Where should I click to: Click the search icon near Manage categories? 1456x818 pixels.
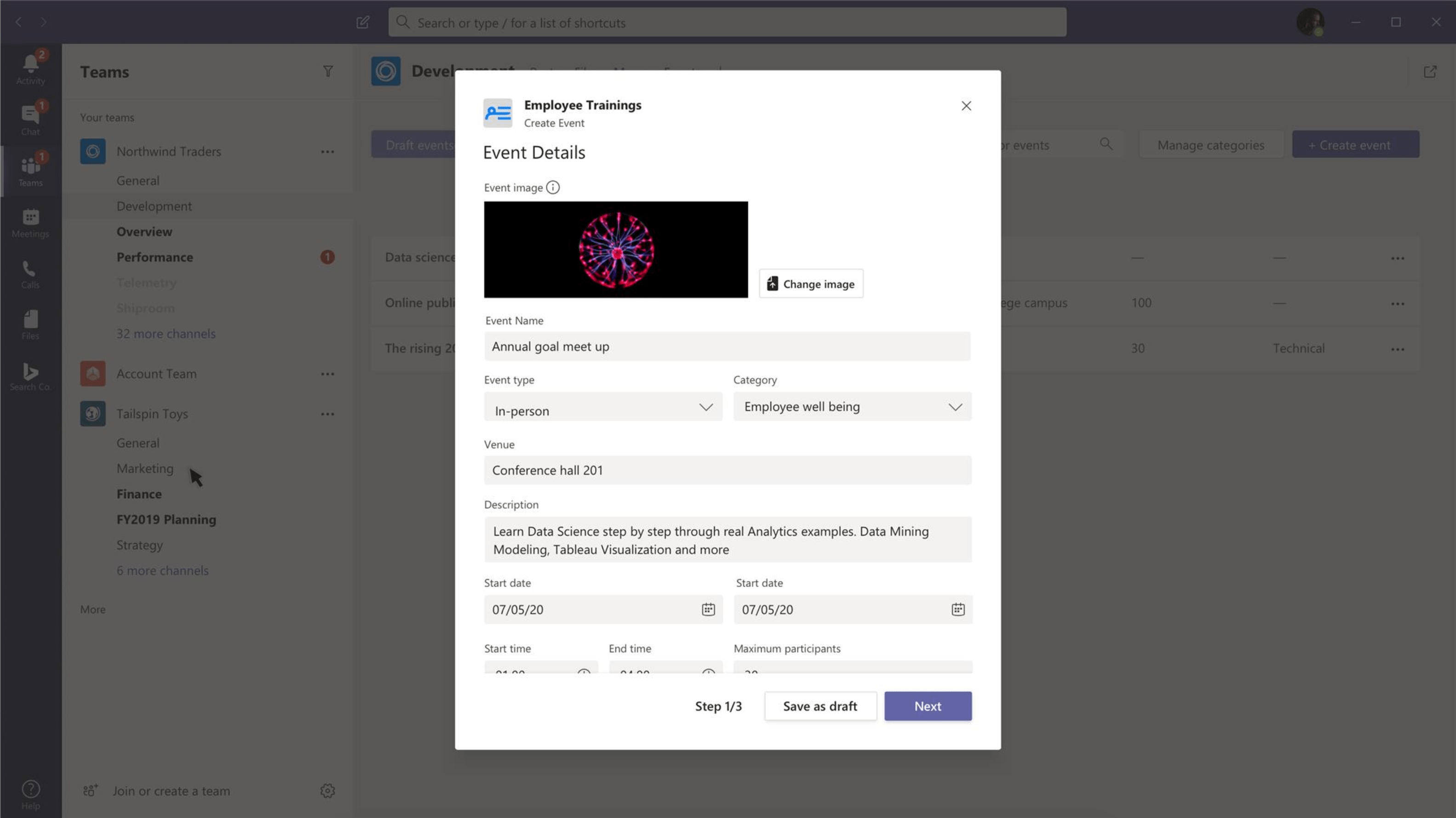(x=1106, y=144)
